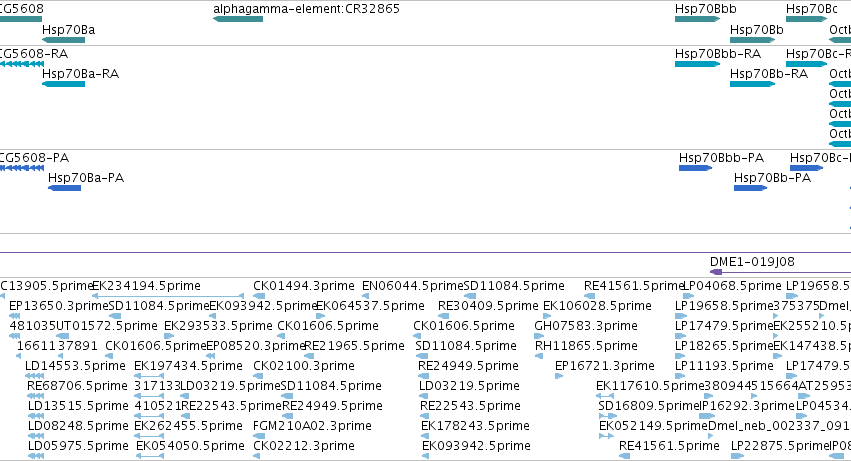The width and height of the screenshot is (851, 461).
Task: Open the CK02100.3prime EST label
Action: coord(304,366)
